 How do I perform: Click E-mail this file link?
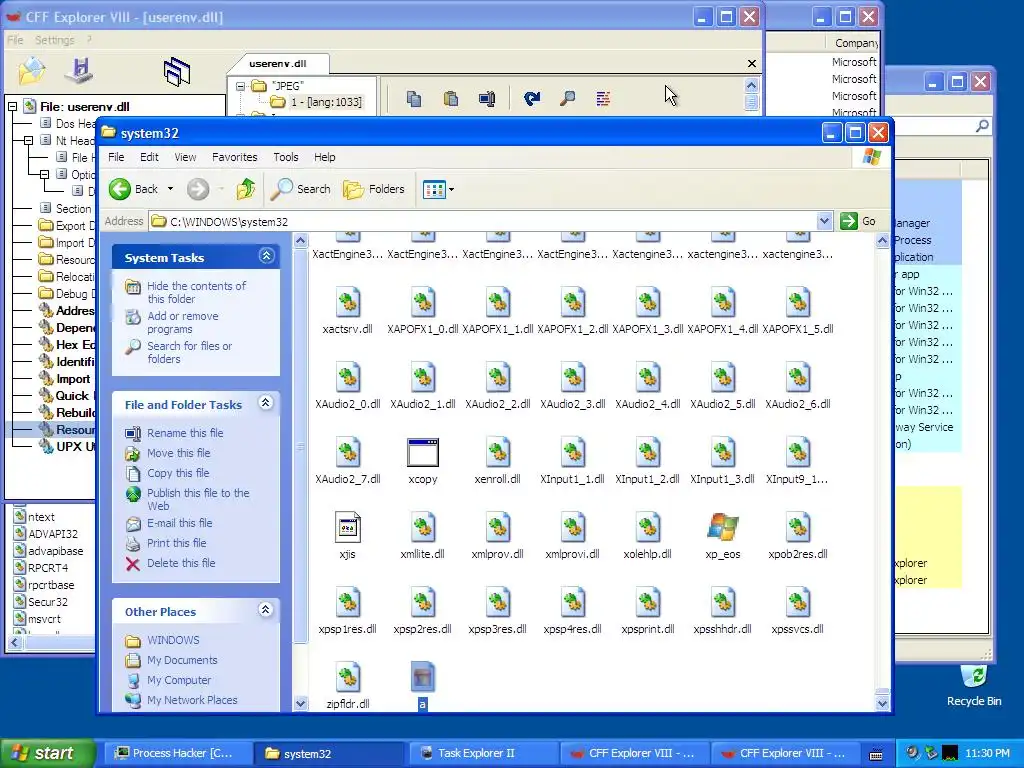coord(179,523)
